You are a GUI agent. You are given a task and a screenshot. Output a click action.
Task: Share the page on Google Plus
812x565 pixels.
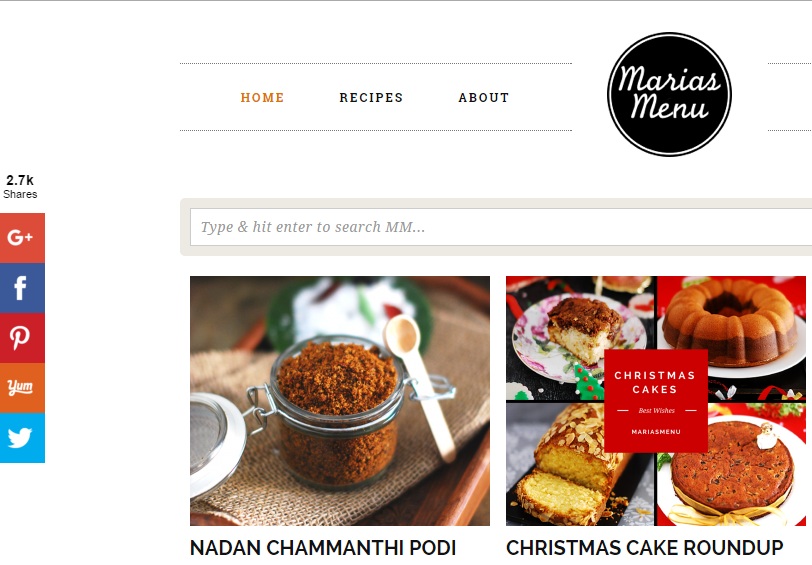[22, 238]
